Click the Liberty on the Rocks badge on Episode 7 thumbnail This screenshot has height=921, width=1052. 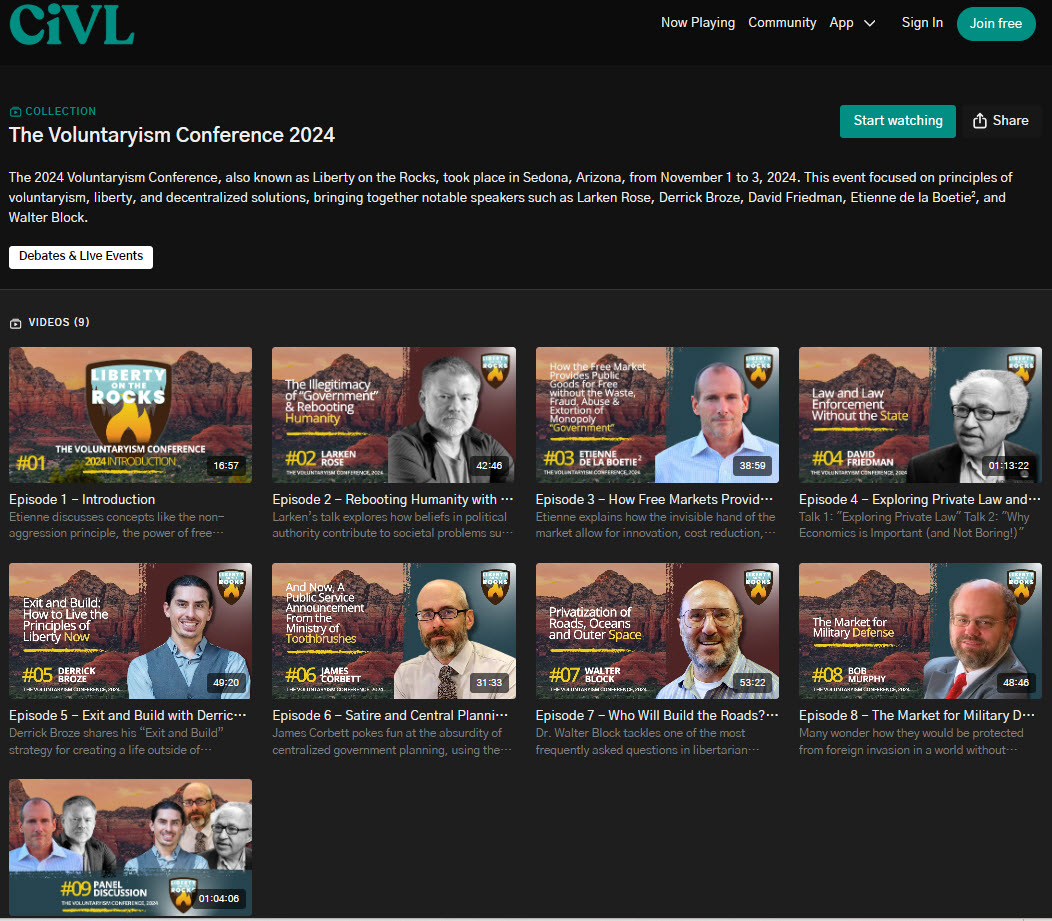pos(758,587)
